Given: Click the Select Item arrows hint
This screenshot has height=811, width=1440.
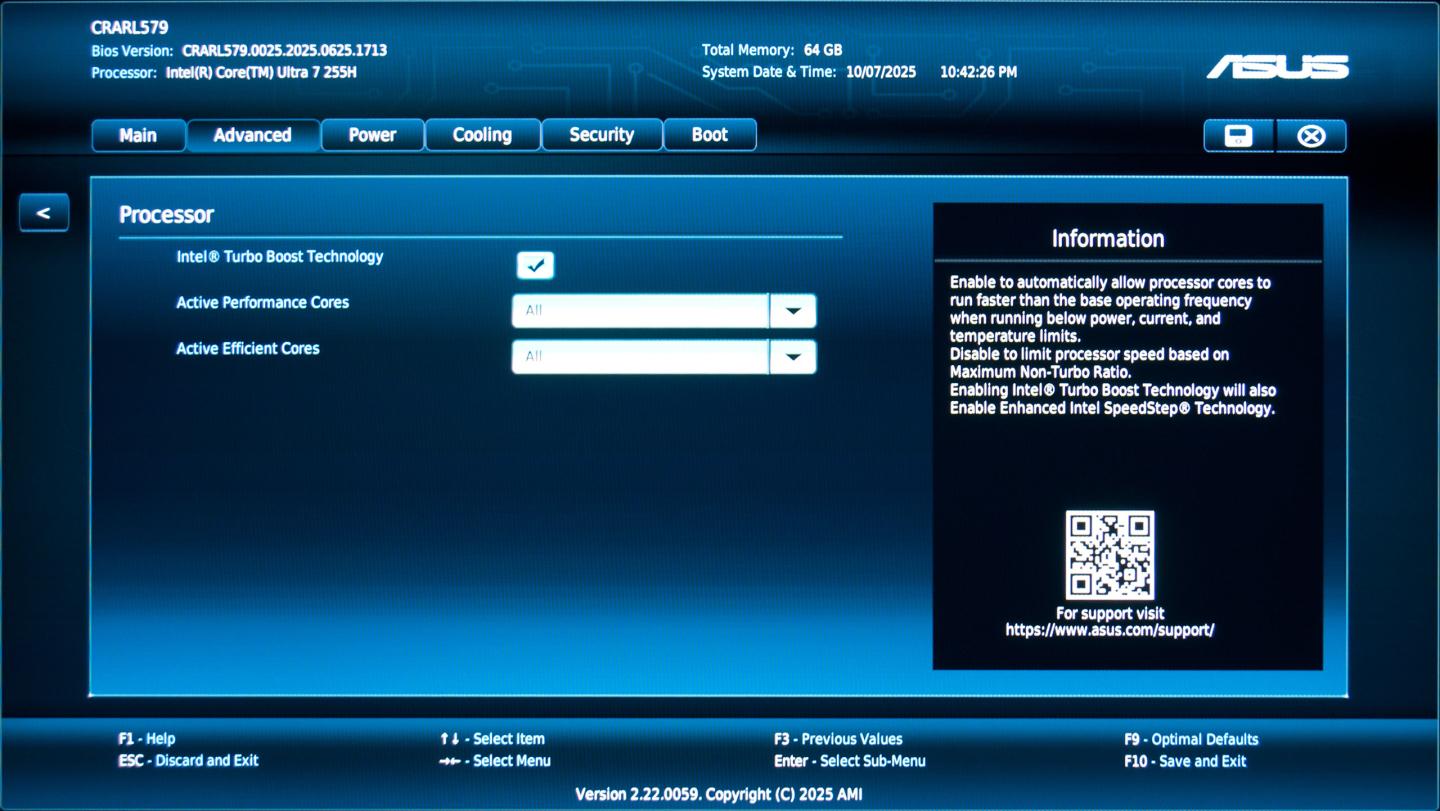Looking at the screenshot, I should [x=492, y=739].
